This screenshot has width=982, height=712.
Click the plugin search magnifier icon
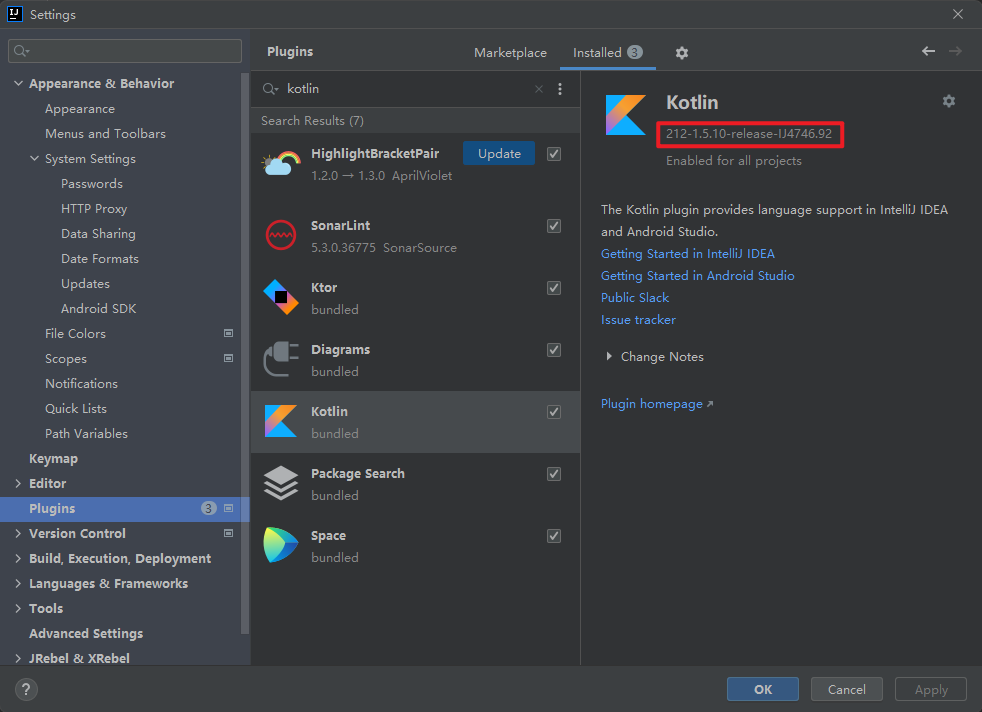[x=270, y=89]
